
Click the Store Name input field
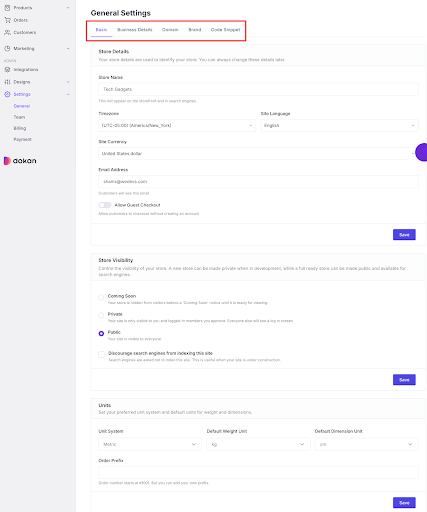[258, 89]
